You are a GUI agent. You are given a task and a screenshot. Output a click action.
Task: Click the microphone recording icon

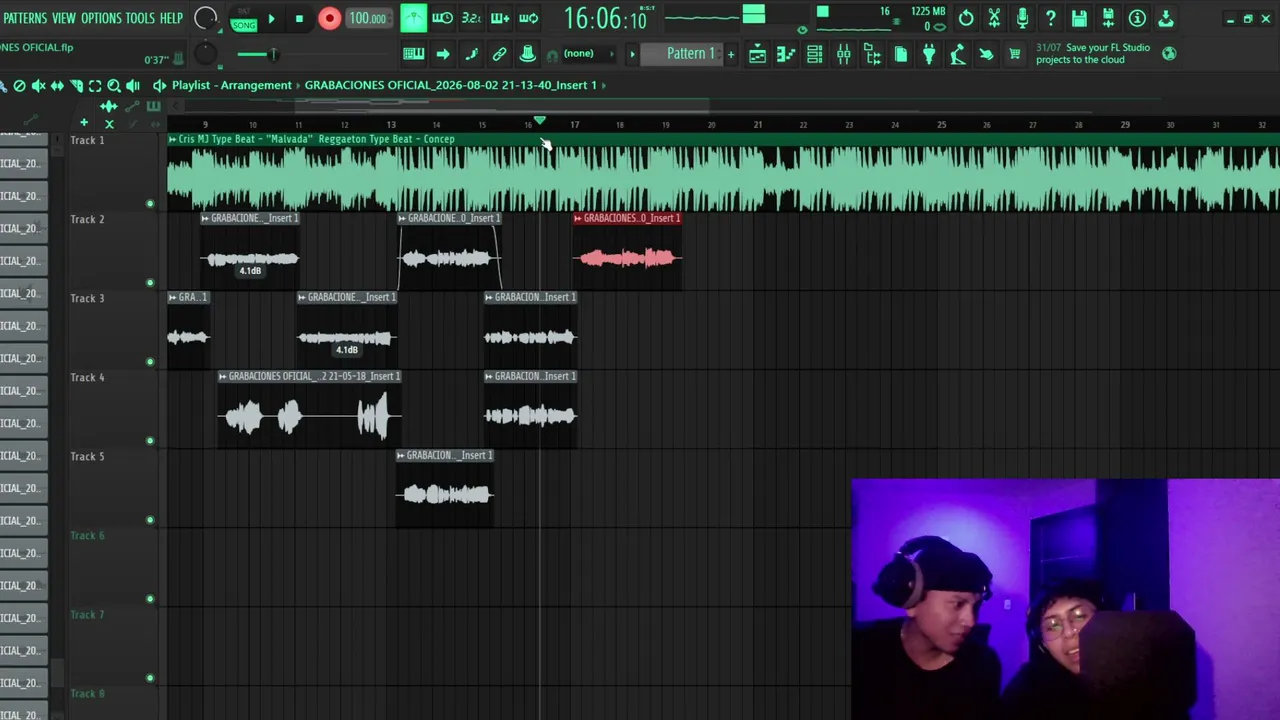pyautogui.click(x=1022, y=18)
